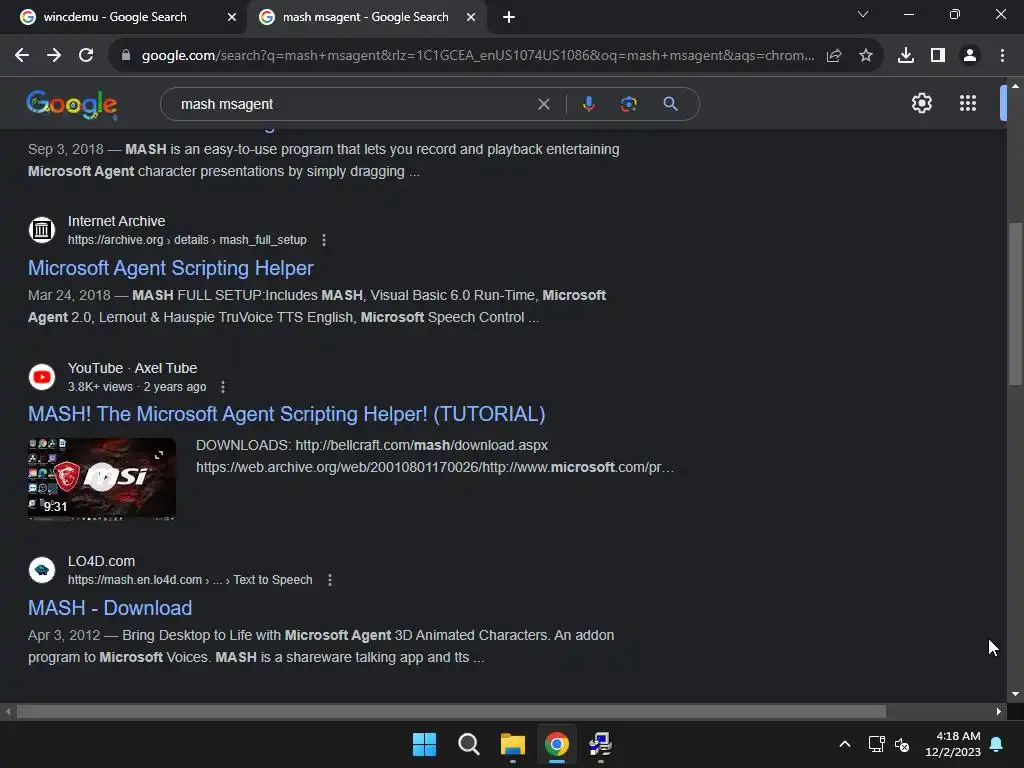Open new browser tab
This screenshot has width=1024, height=768.
(x=509, y=18)
